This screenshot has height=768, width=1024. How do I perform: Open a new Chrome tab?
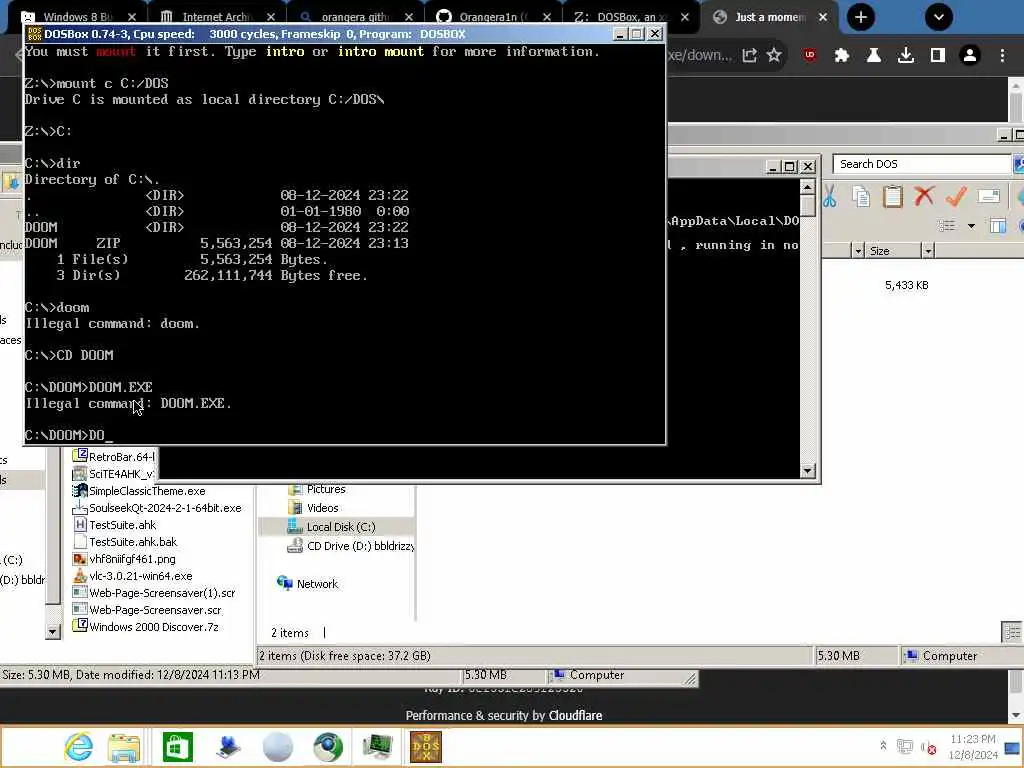[861, 17]
